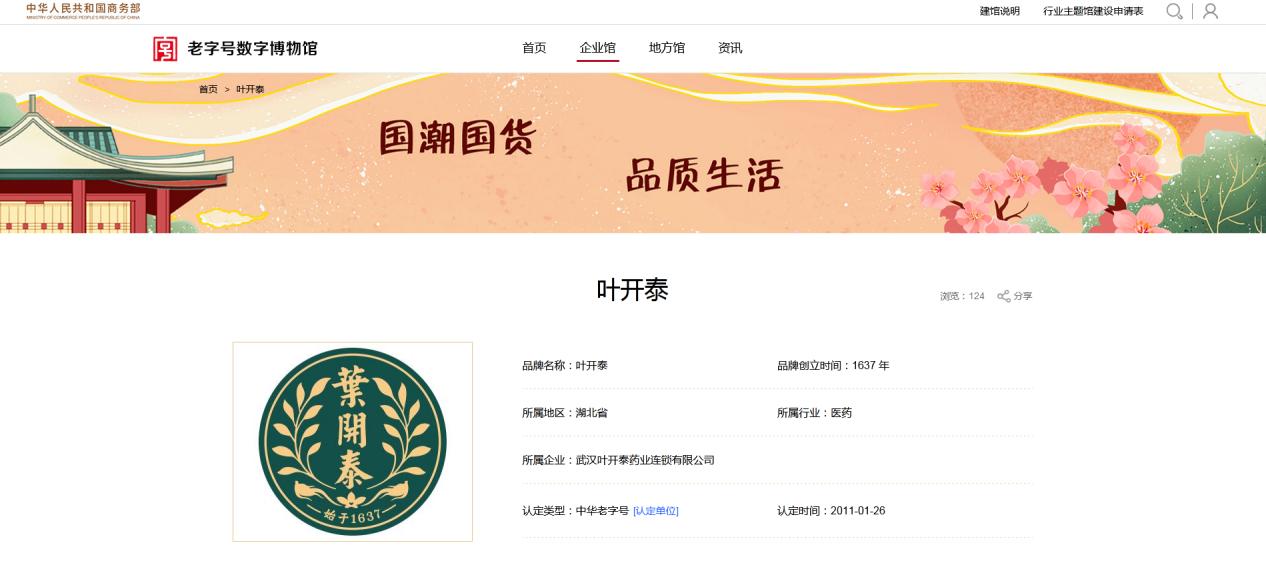Screen dimensions: 1266x561
Task: Open the user account icon
Action: tap(1210, 11)
